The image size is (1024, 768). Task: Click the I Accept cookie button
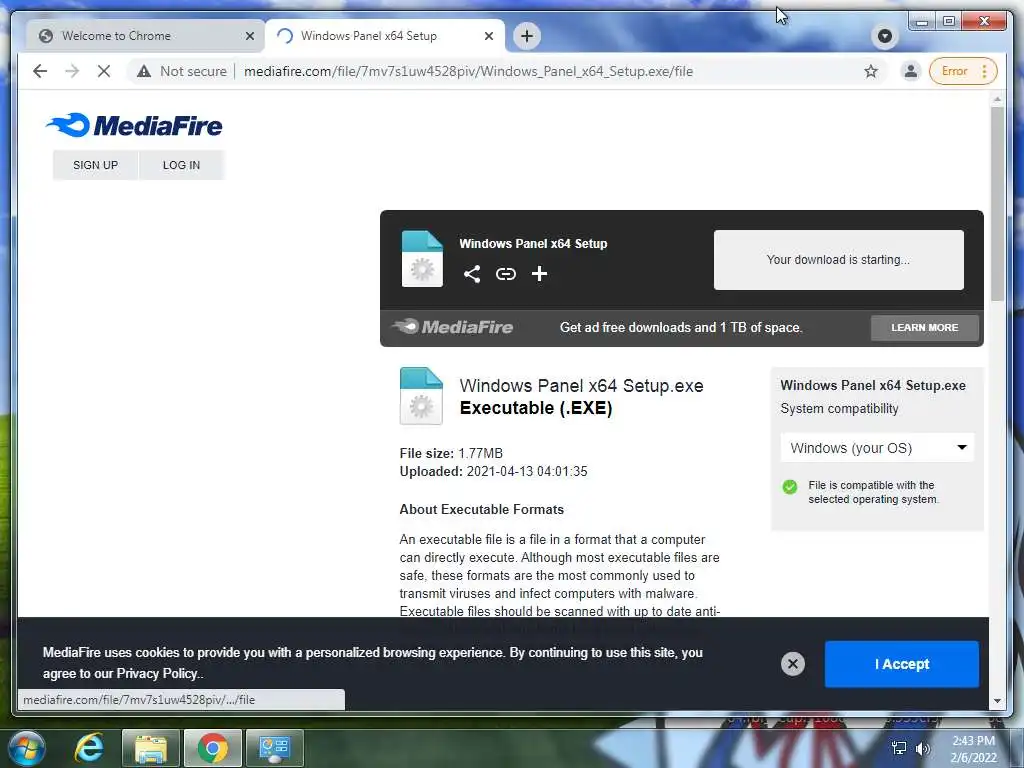coord(902,664)
